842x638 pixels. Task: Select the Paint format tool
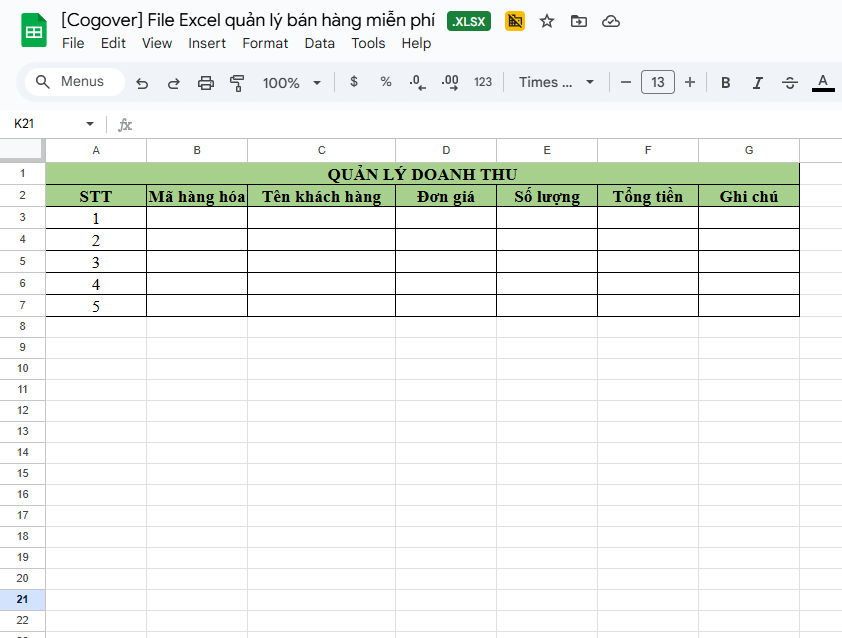237,83
